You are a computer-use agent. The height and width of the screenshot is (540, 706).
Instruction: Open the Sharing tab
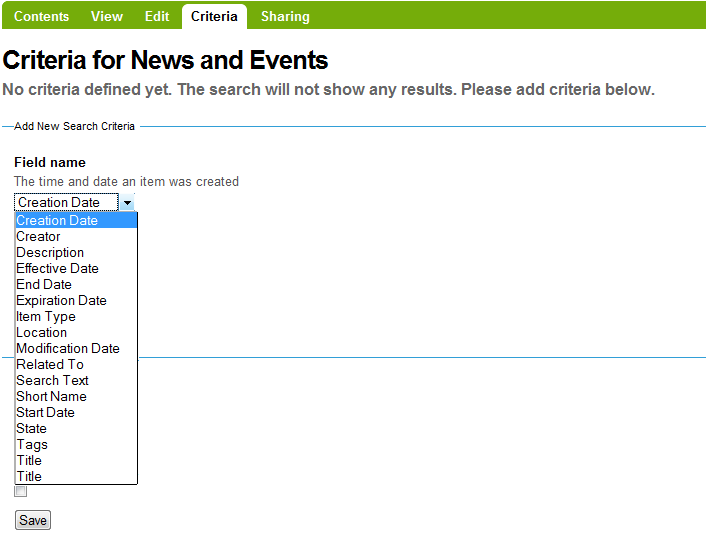[x=285, y=16]
